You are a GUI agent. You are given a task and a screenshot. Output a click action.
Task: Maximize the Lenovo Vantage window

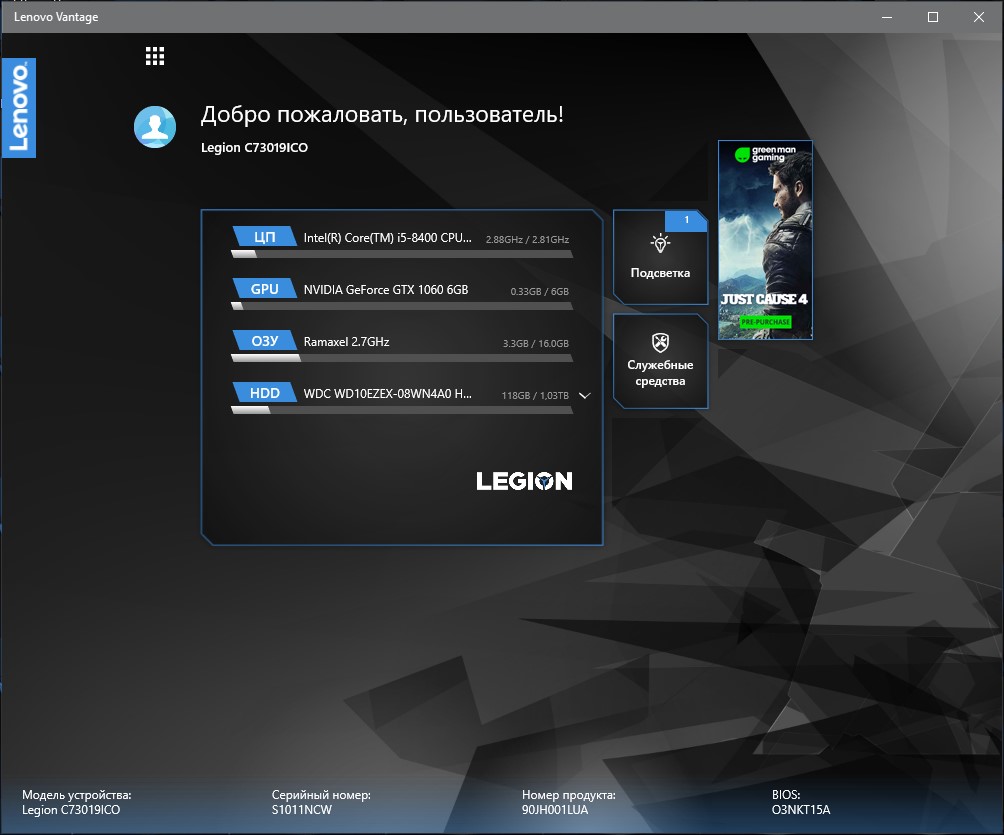933,17
